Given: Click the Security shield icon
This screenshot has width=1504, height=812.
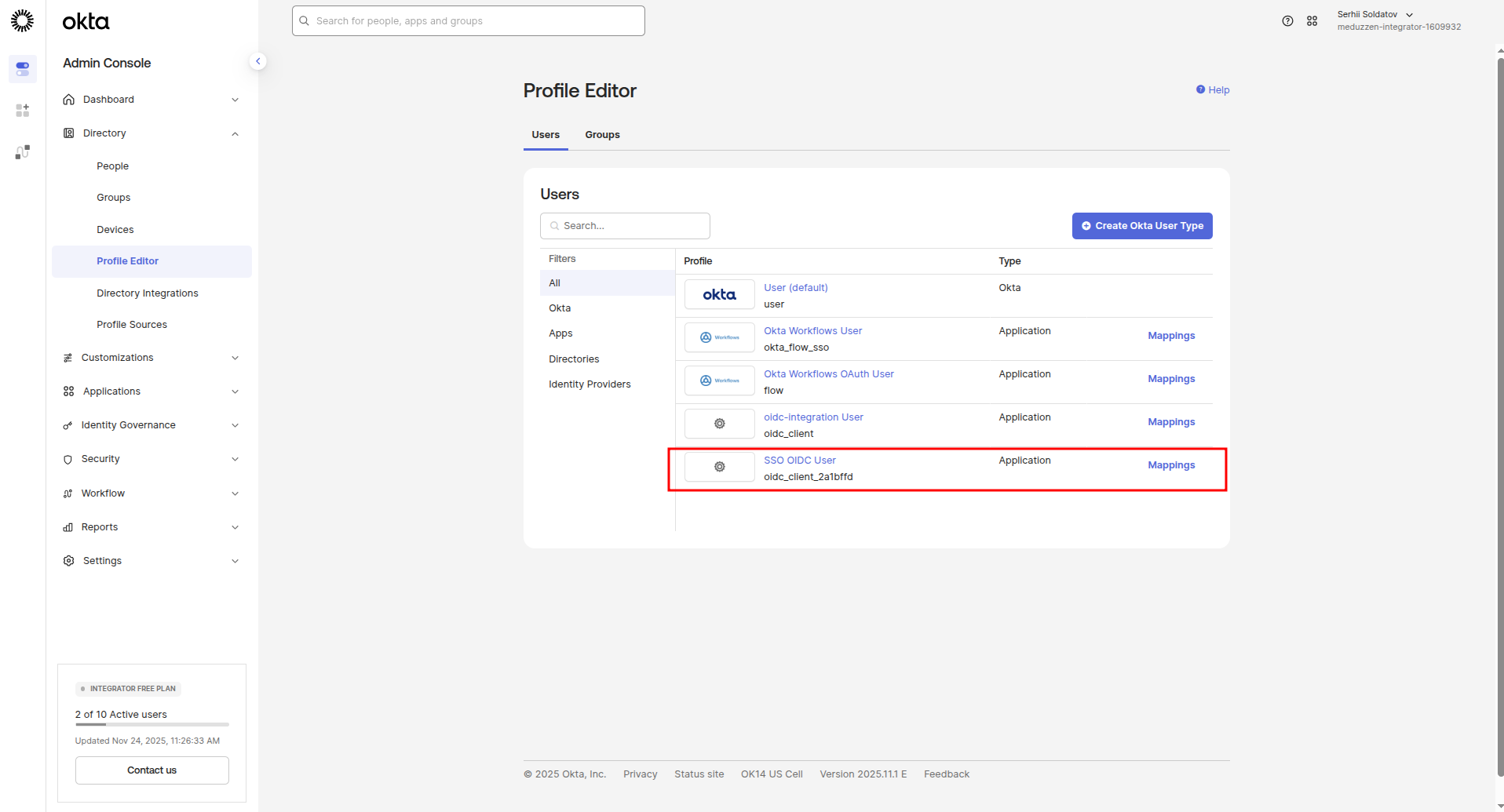Looking at the screenshot, I should pyautogui.click(x=68, y=459).
